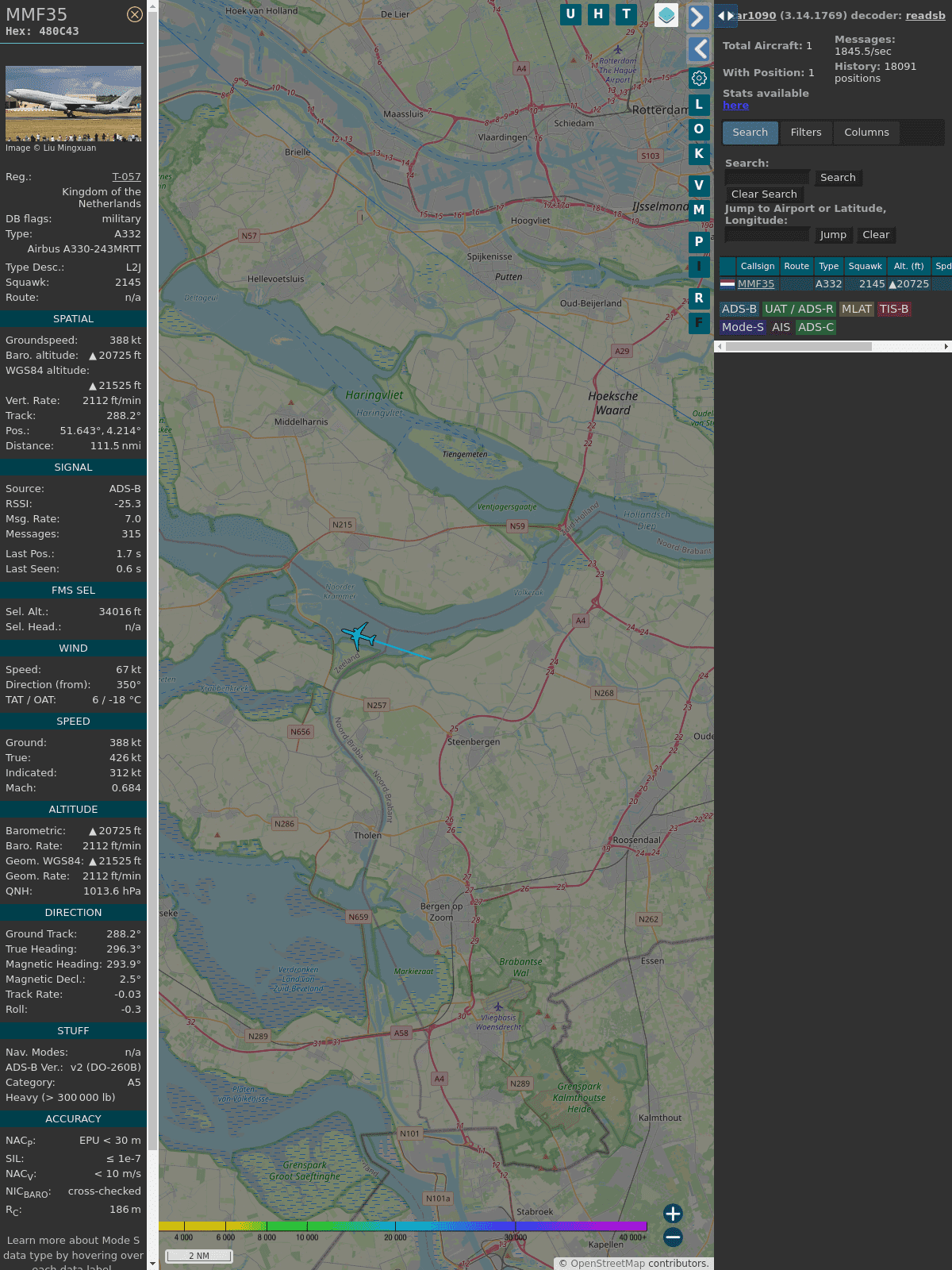Toggle the K sidebar button

coord(699,154)
